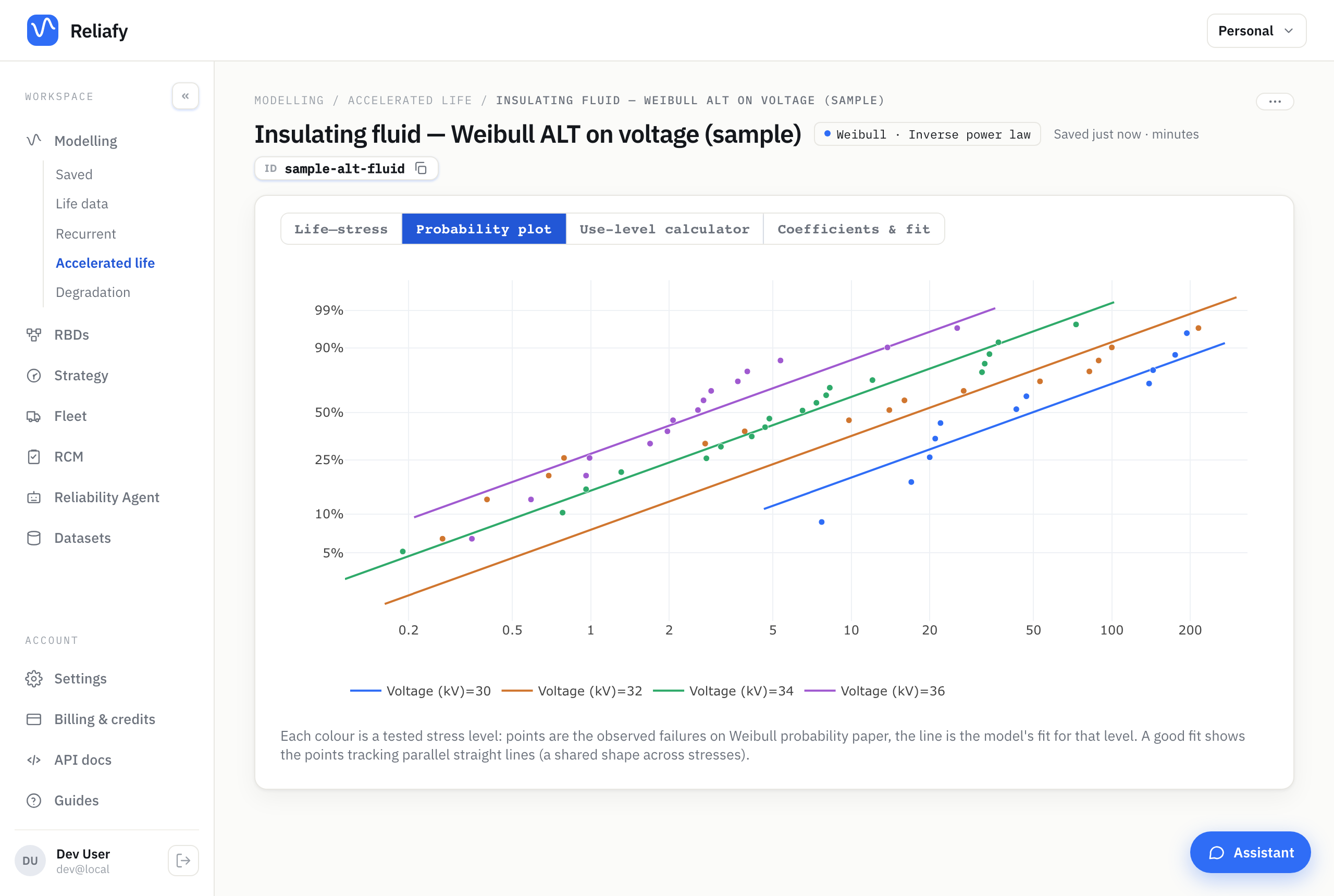Image resolution: width=1334 pixels, height=896 pixels.
Task: Toggle Voltage (kV)=36 legend series
Action: (x=874, y=691)
